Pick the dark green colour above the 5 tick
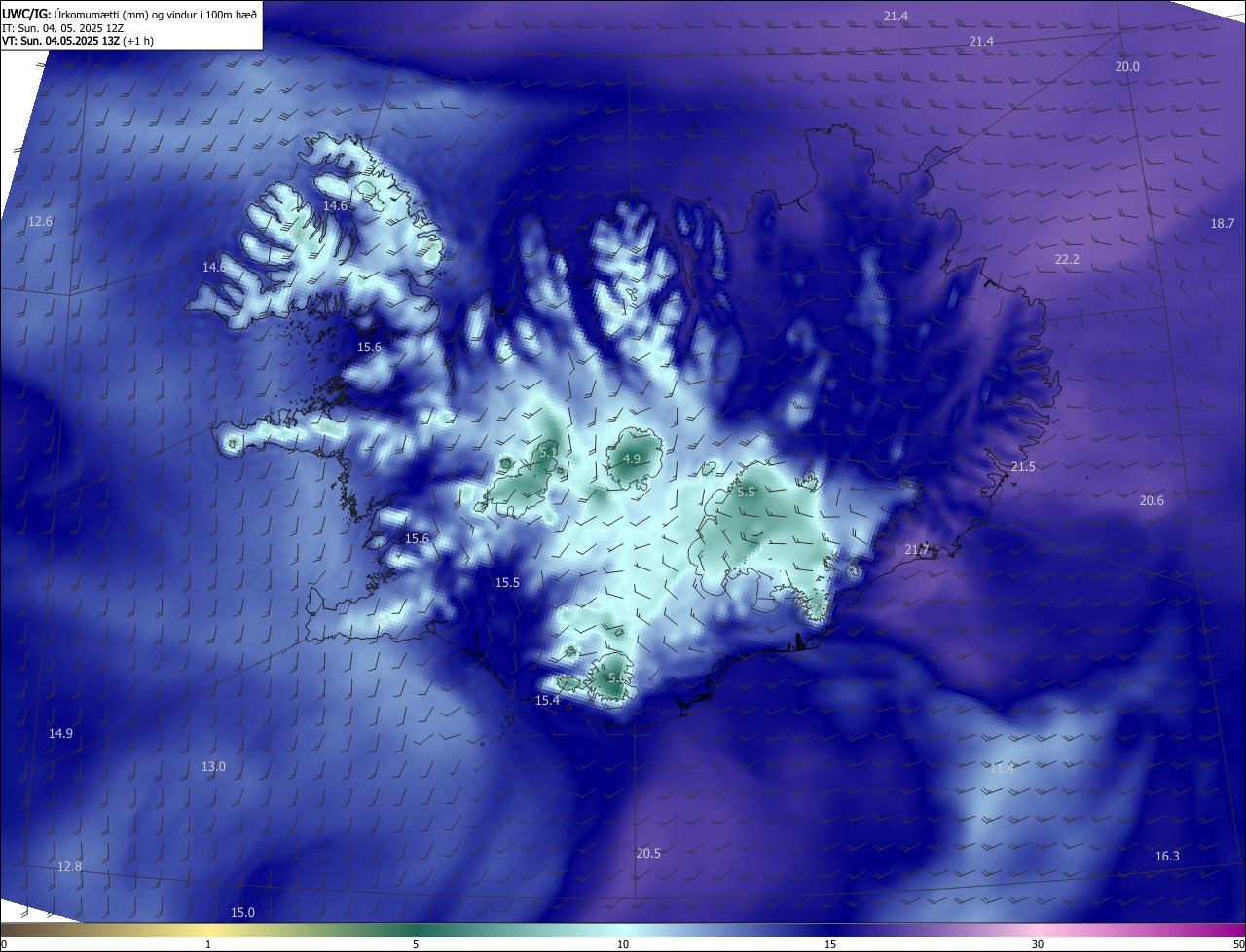1246x952 pixels. [x=416, y=930]
